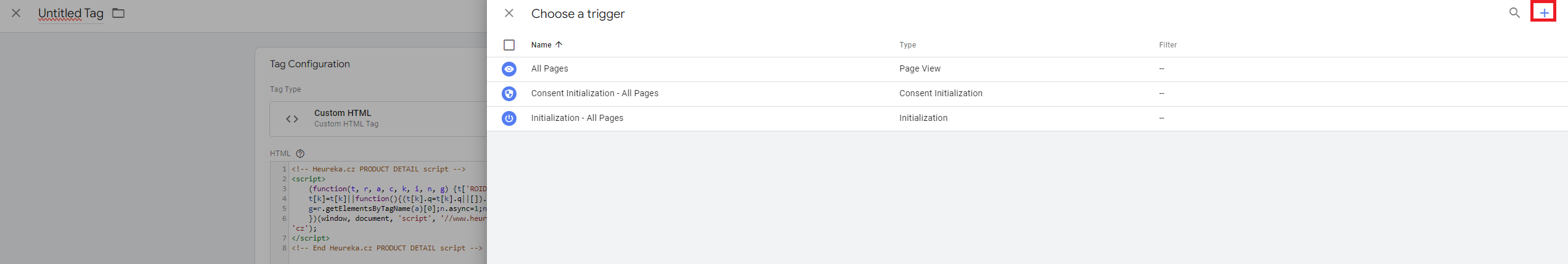Toggle the select-all triggers checkbox
1568x264 pixels.
509,45
